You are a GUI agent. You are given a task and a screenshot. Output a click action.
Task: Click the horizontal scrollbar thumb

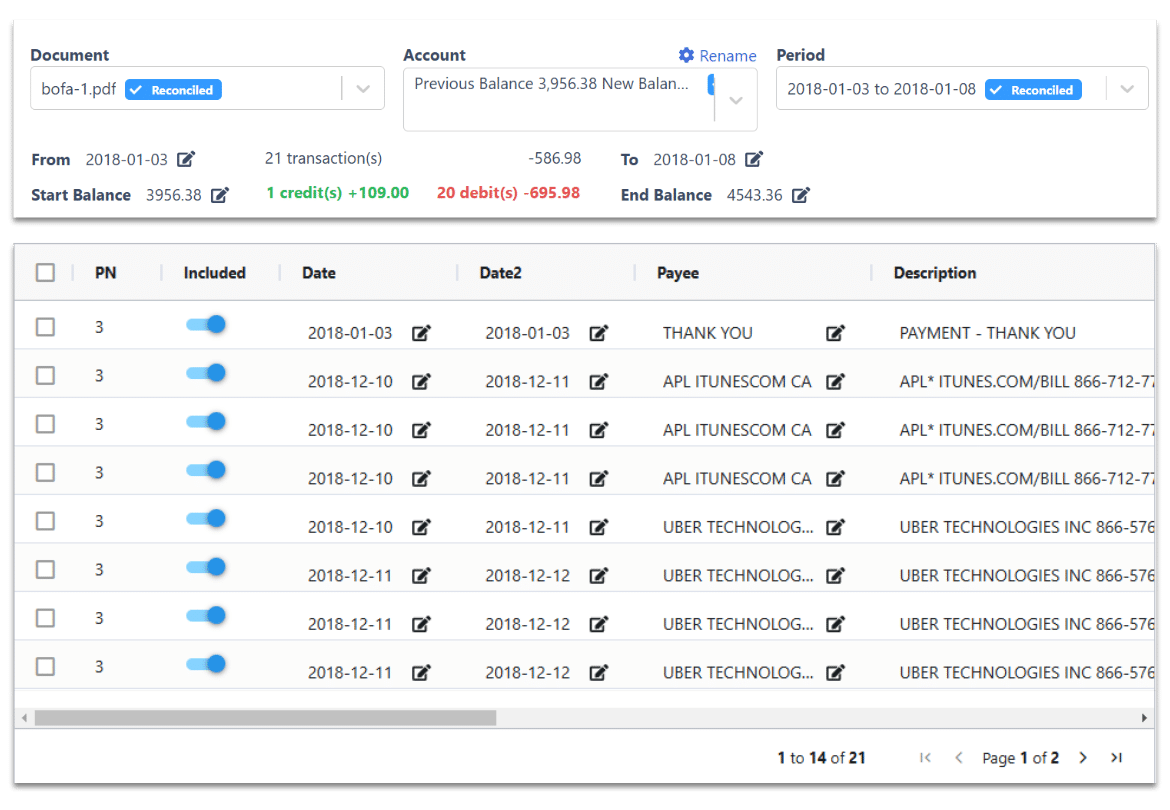click(x=266, y=718)
